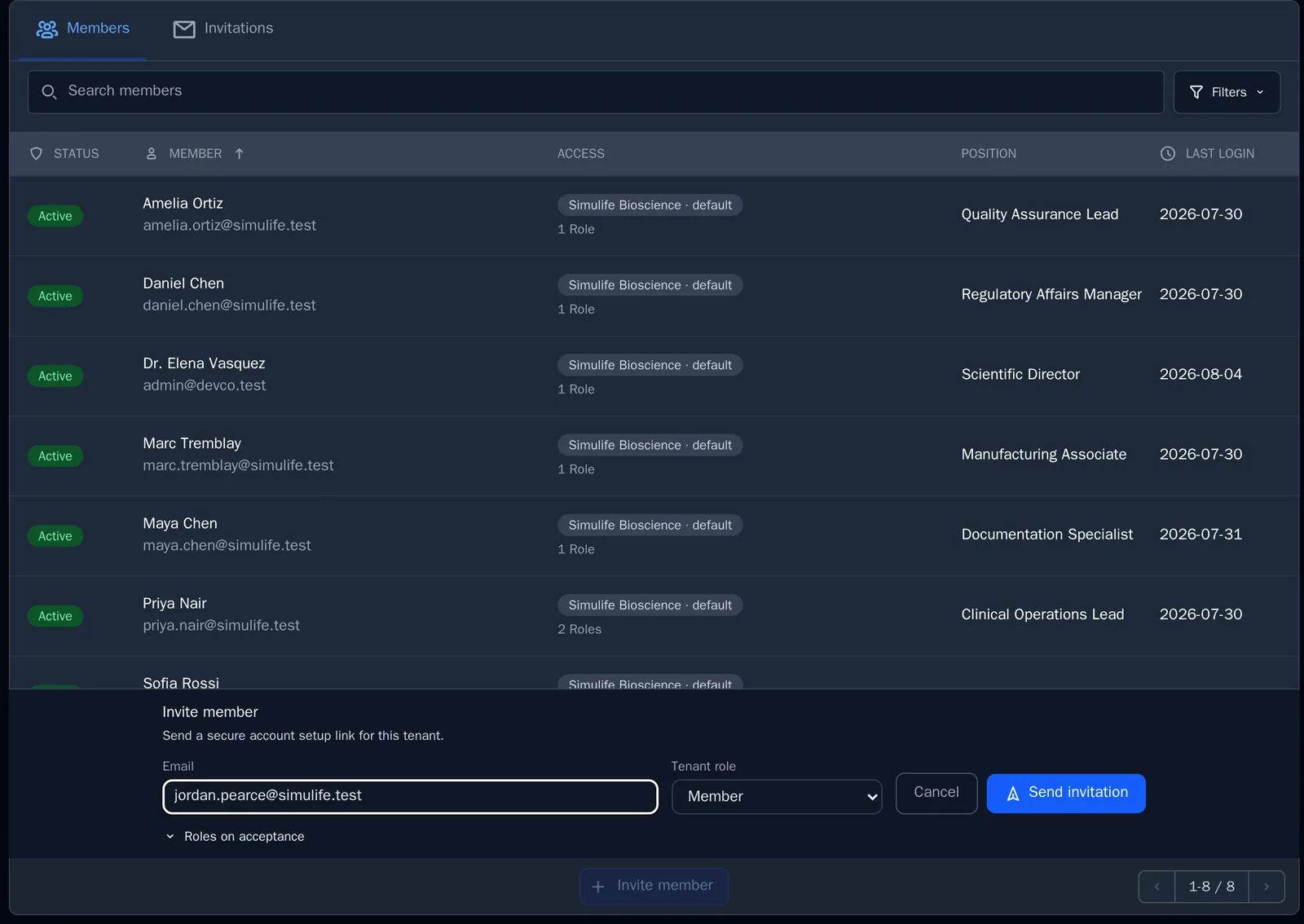This screenshot has width=1304, height=924.
Task: Click the Invite member button at bottom
Action: coord(654,886)
